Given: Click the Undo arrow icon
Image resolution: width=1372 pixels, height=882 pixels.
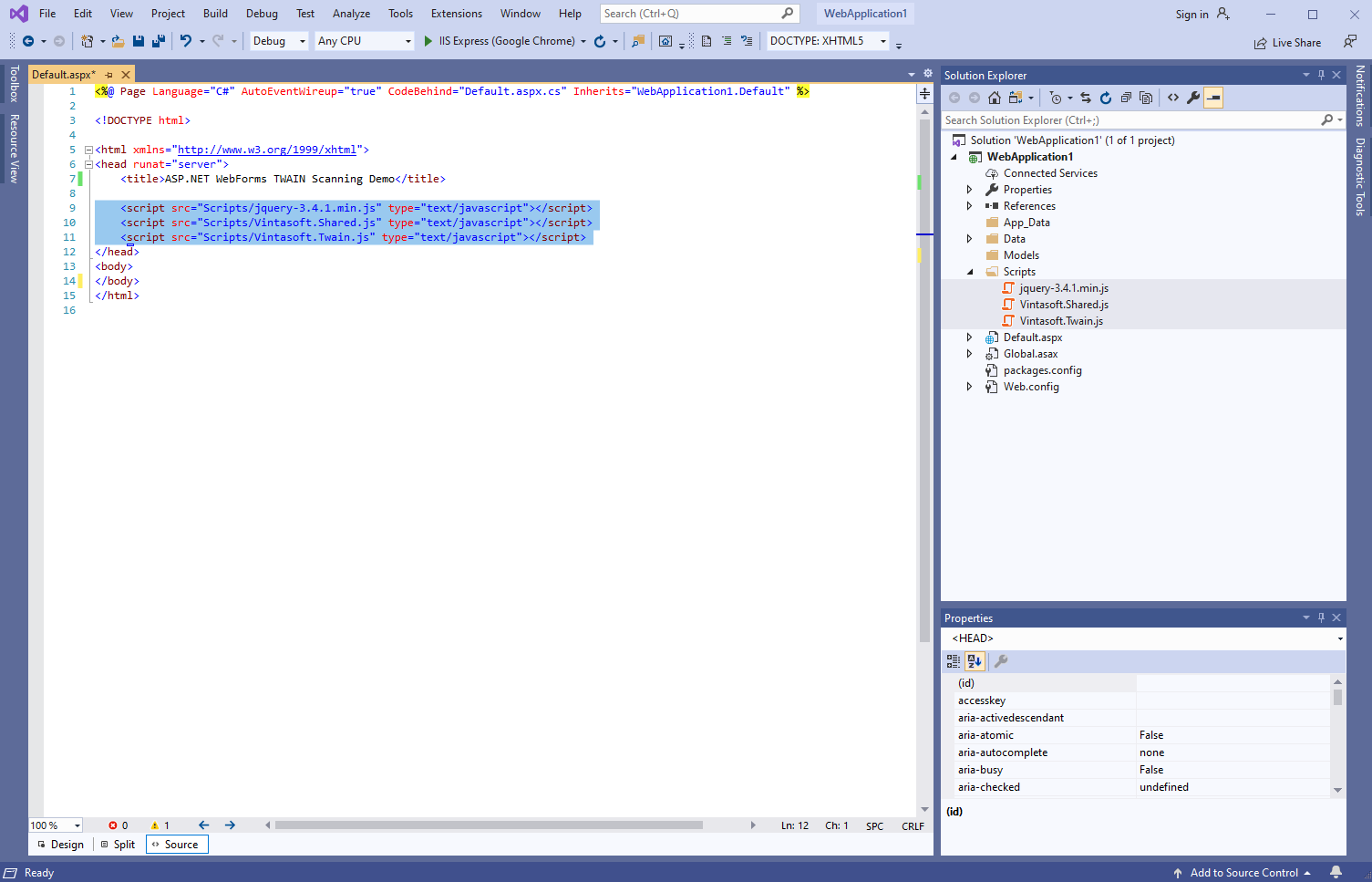Looking at the screenshot, I should point(186,41).
